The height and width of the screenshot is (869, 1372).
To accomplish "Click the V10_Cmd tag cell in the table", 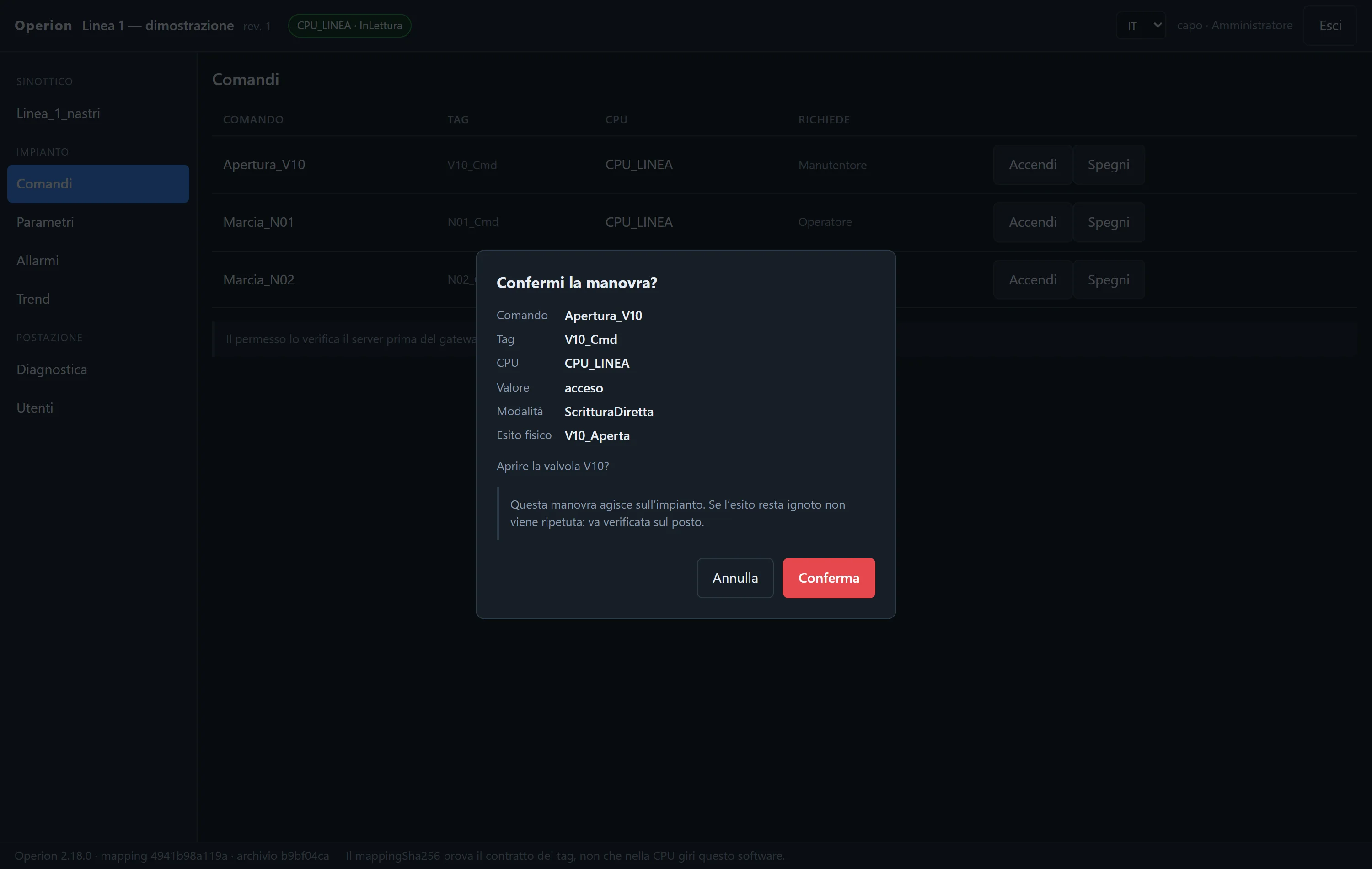I will [472, 165].
